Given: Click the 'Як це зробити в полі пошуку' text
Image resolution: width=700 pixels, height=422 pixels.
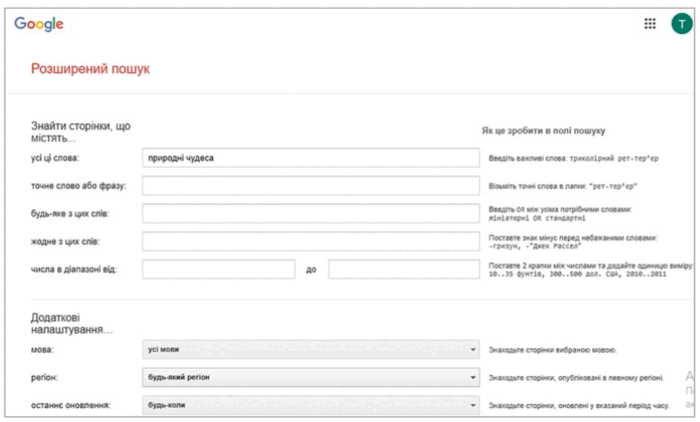Looking at the screenshot, I should coord(543,131).
